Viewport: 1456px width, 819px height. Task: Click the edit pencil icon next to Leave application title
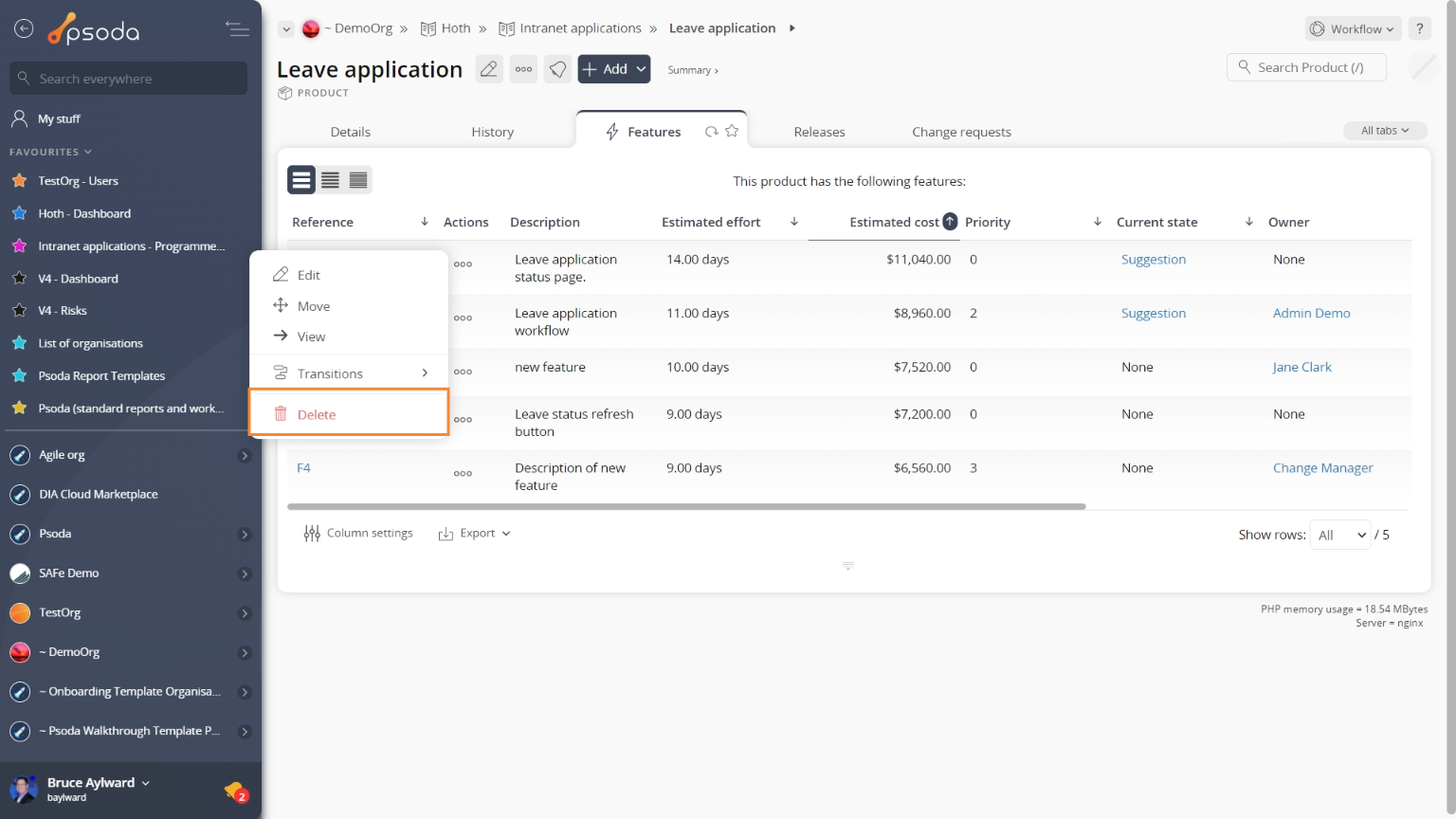coord(489,69)
